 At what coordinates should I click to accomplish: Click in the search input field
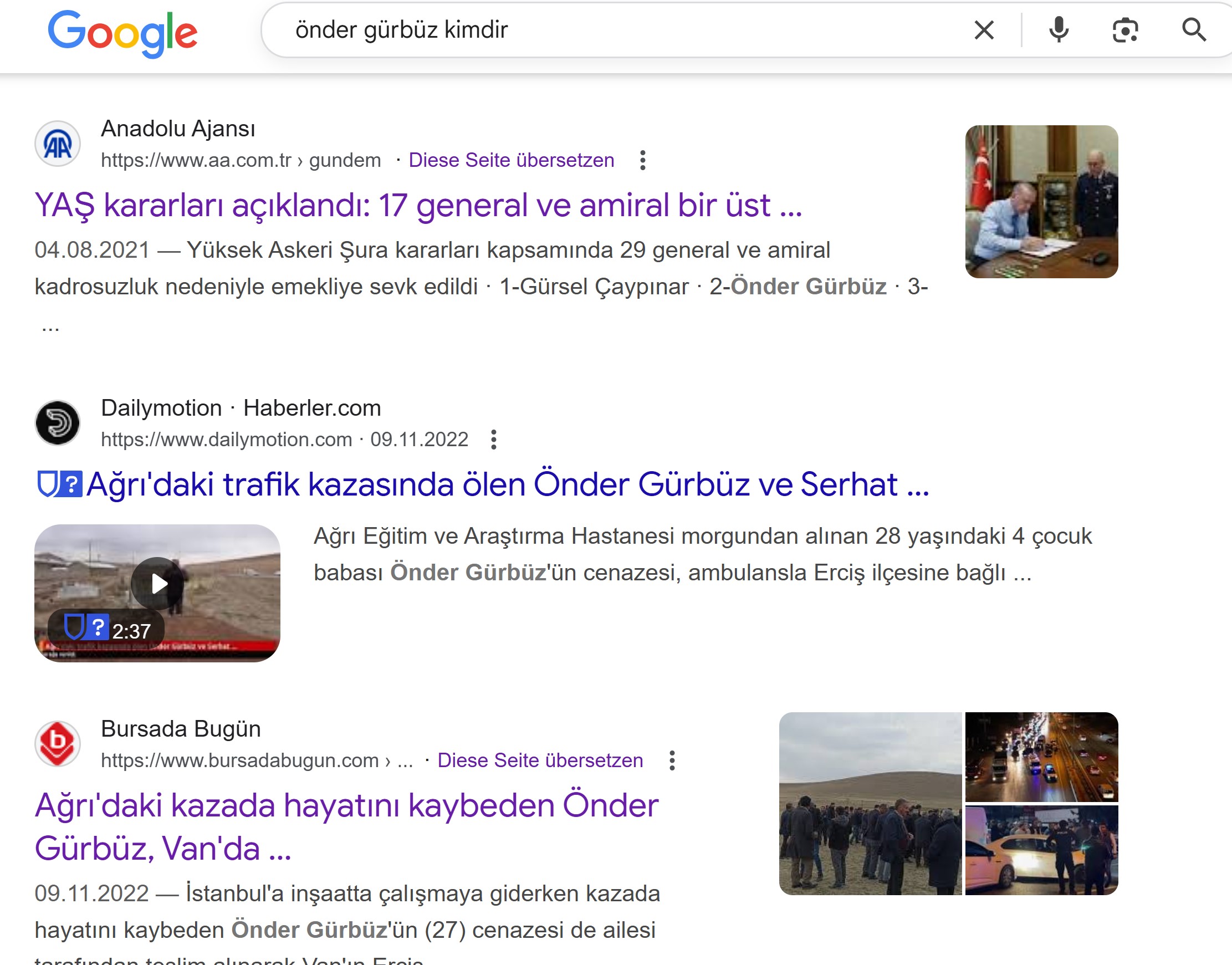point(621,30)
